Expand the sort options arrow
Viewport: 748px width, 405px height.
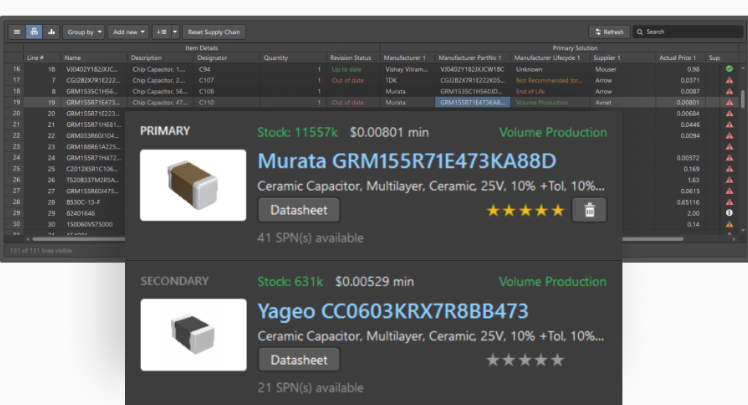(175, 32)
